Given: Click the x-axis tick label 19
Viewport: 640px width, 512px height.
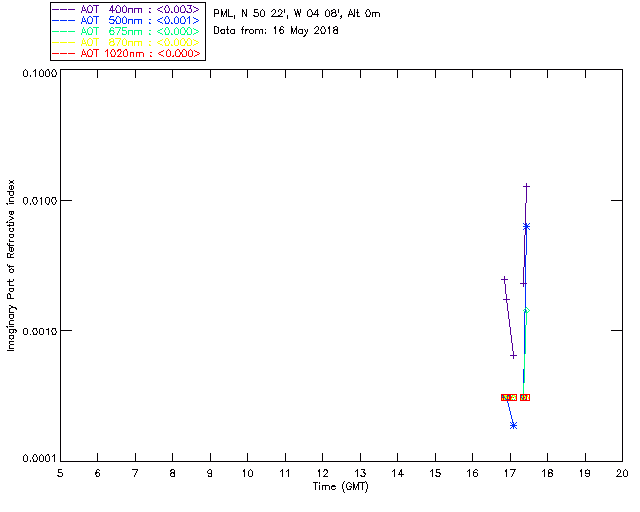Looking at the screenshot, I should point(585,473).
